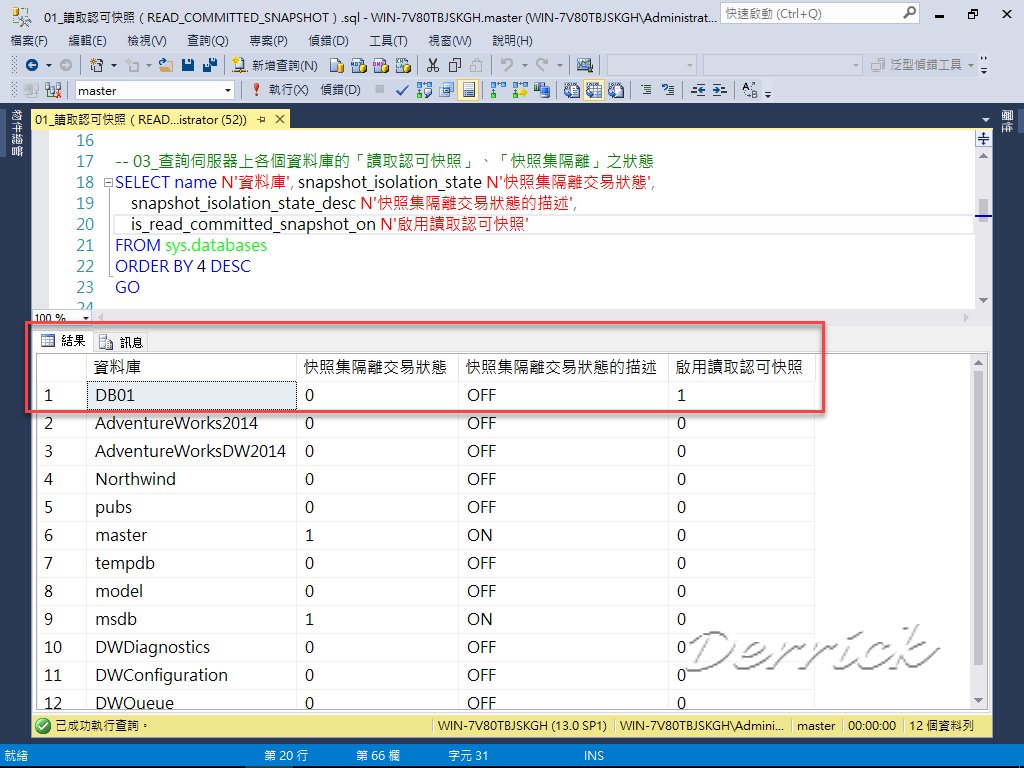The height and width of the screenshot is (768, 1024).
Task: Expand the New Project dropdown arrow
Action: point(114,65)
